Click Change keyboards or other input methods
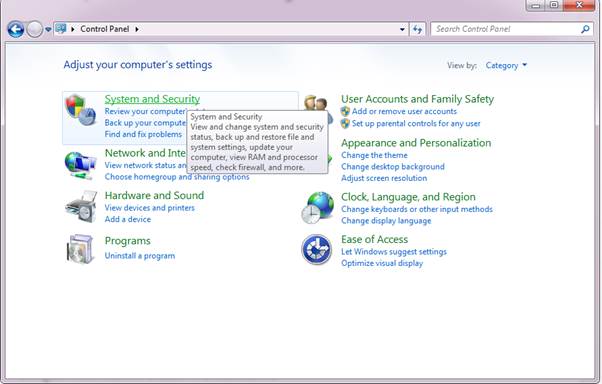 tap(417, 209)
